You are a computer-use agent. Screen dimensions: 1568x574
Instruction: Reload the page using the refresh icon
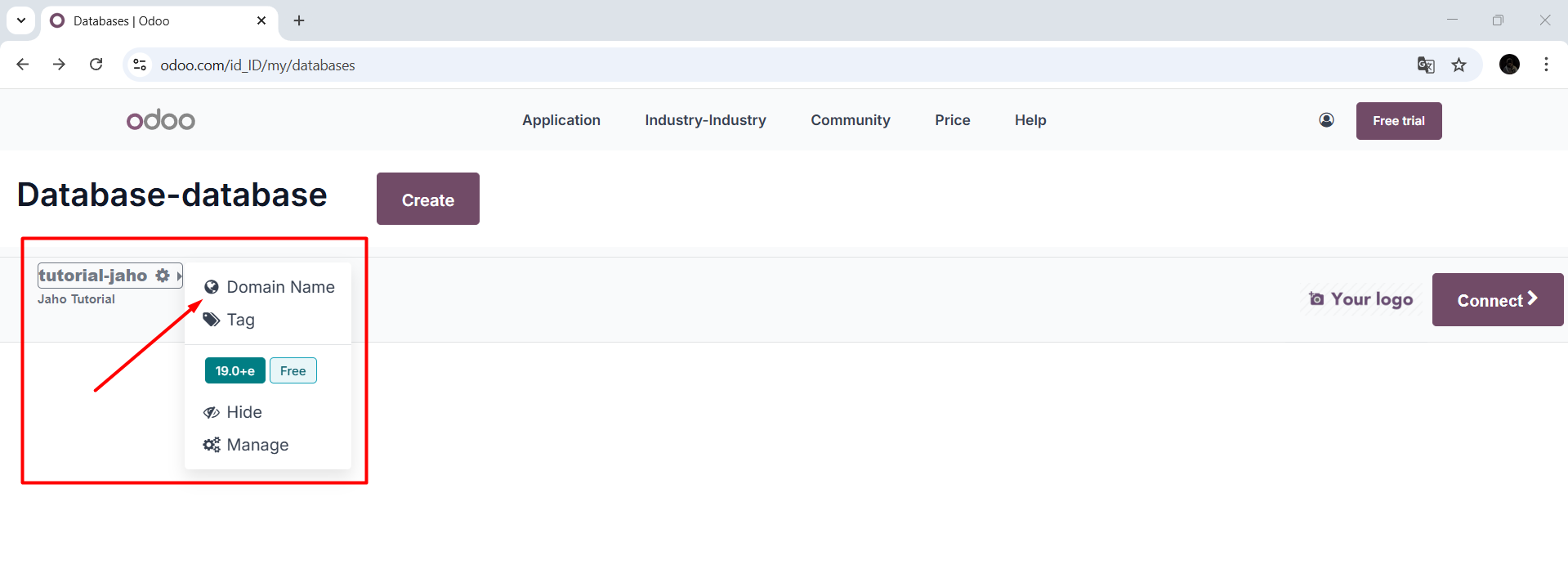[96, 65]
